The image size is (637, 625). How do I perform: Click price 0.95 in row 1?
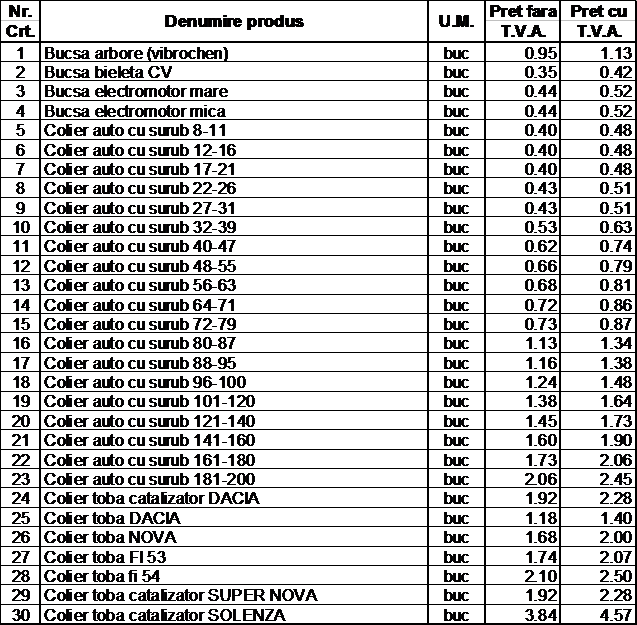[x=541, y=53]
